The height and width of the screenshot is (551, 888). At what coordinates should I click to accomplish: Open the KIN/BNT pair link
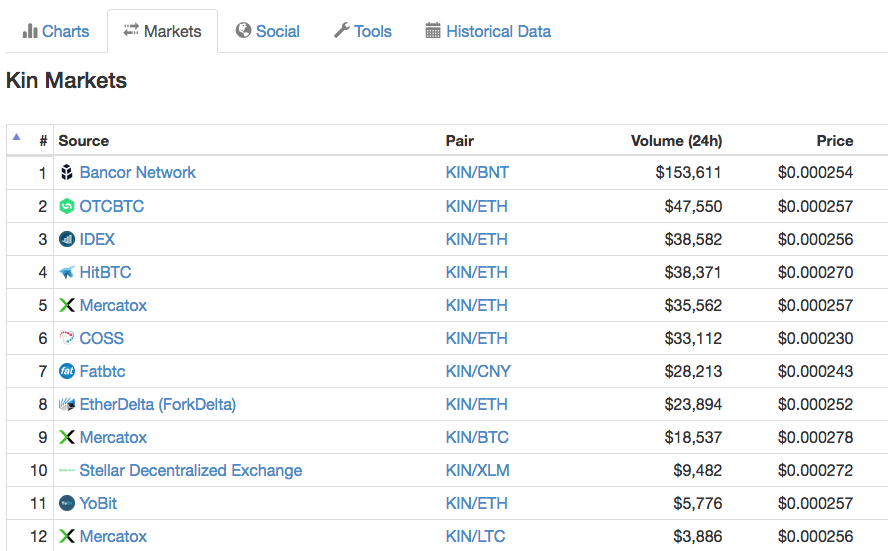click(477, 172)
